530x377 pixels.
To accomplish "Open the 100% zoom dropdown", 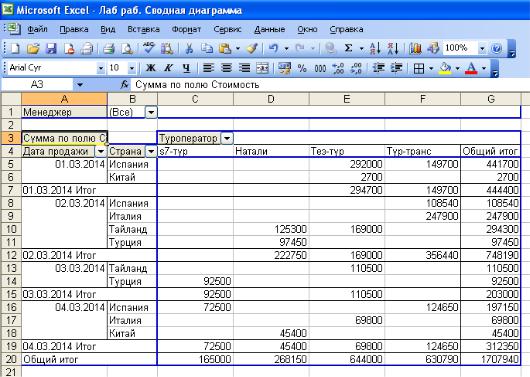I will (482, 49).
